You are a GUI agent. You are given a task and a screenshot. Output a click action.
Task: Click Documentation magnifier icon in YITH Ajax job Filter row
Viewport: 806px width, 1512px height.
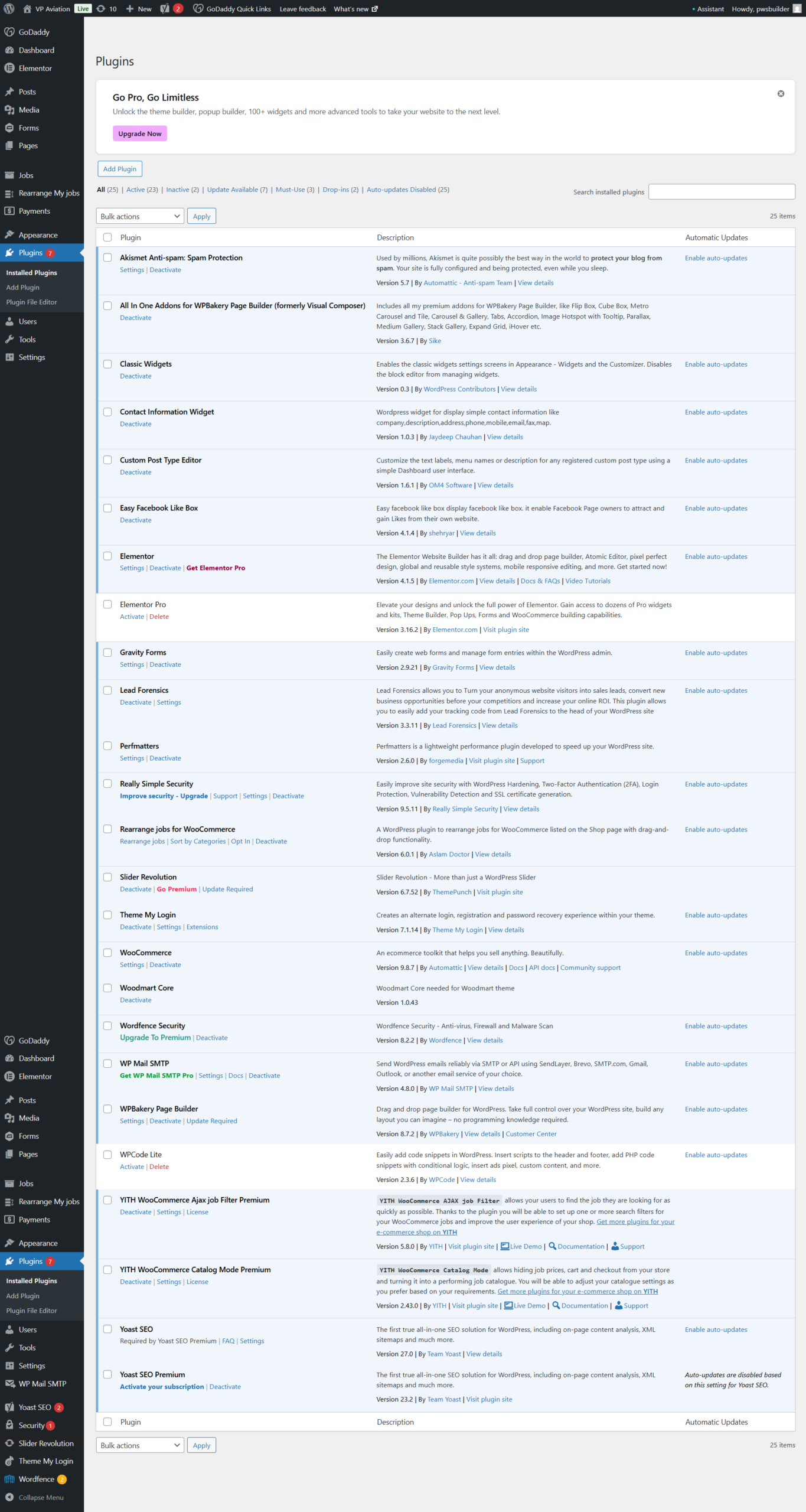[553, 1246]
